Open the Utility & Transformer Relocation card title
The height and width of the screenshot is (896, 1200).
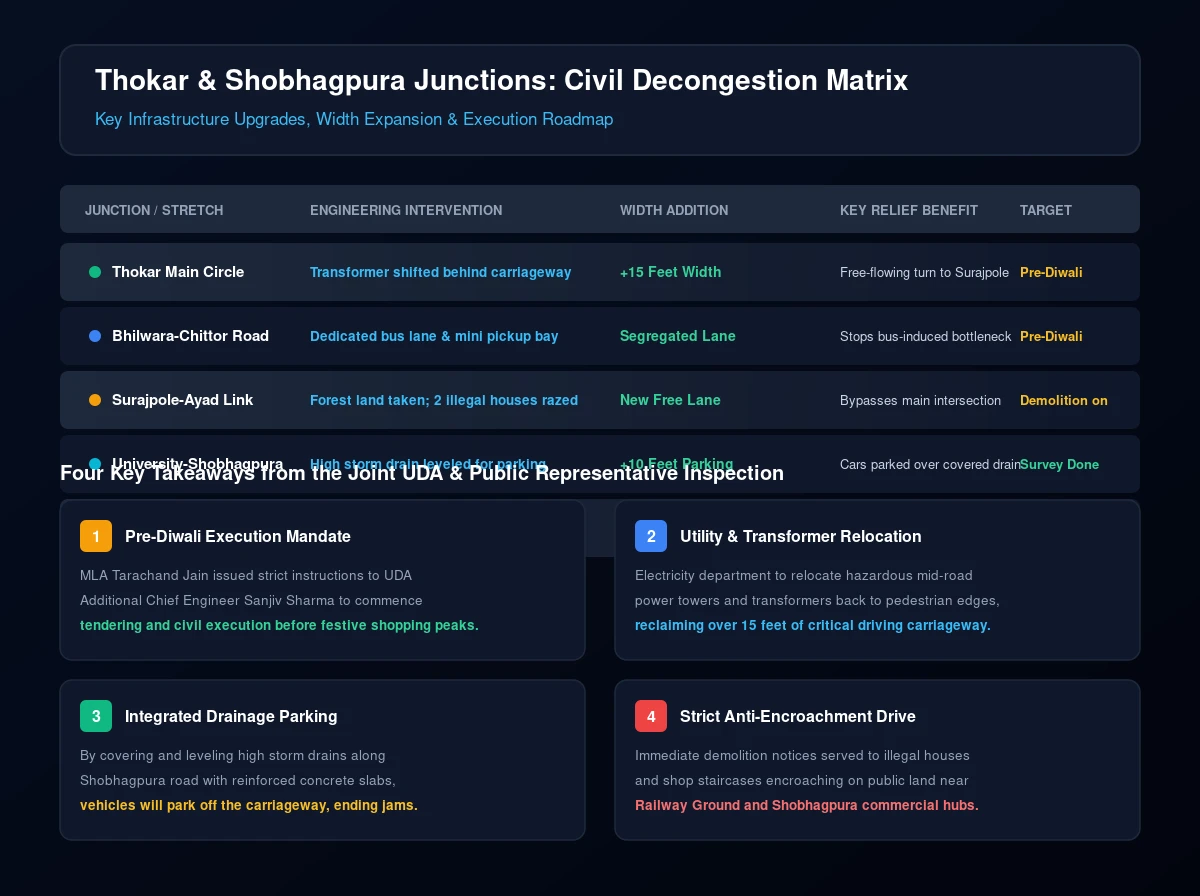[x=801, y=536]
